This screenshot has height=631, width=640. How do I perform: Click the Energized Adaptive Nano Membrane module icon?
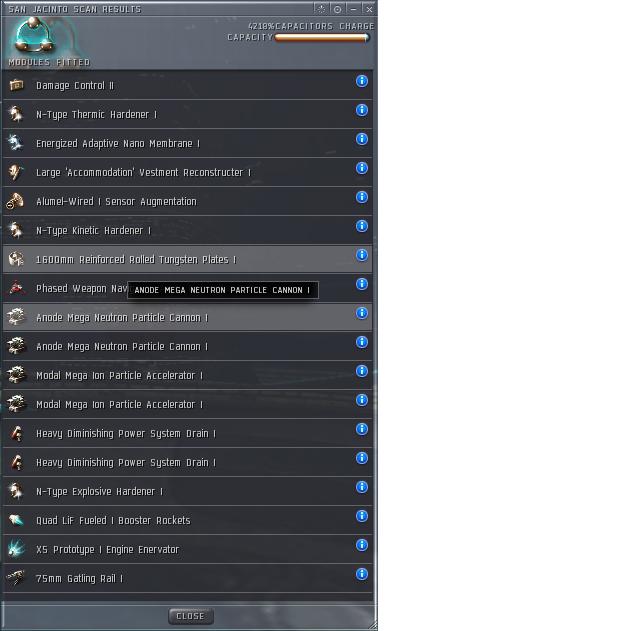point(16,143)
